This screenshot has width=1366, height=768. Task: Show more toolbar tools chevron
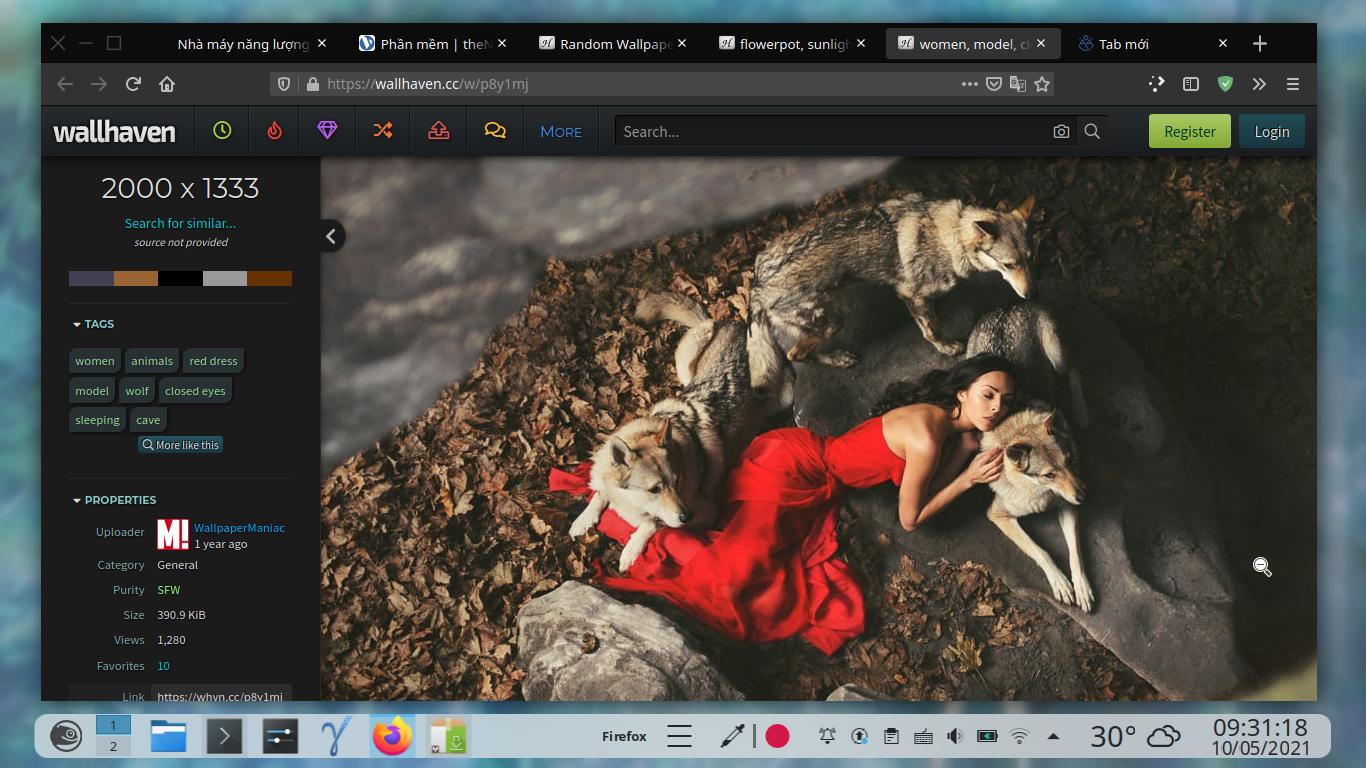coord(1259,84)
